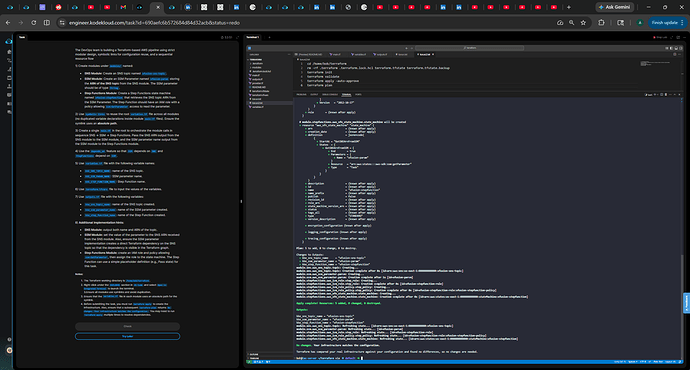The width and height of the screenshot is (690, 370).
Task: Switch to the Preview README.md editor tab
Action: click(310, 55)
